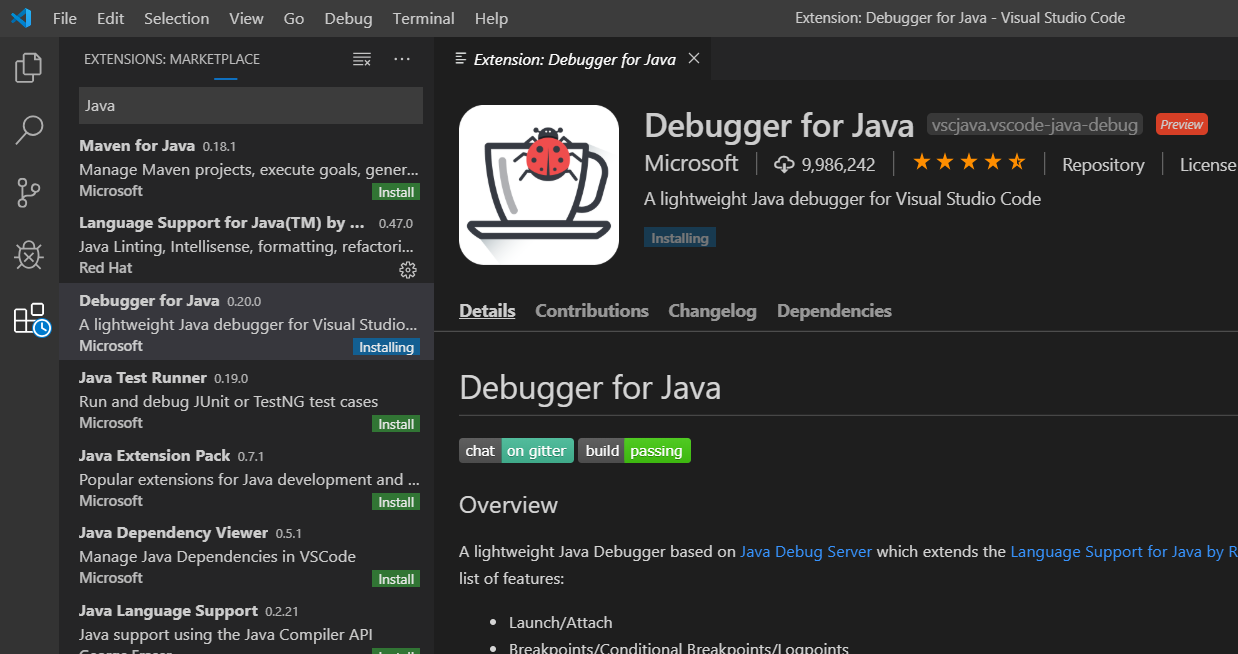
Task: Click Installing button in Debugger for Java list row
Action: [386, 347]
